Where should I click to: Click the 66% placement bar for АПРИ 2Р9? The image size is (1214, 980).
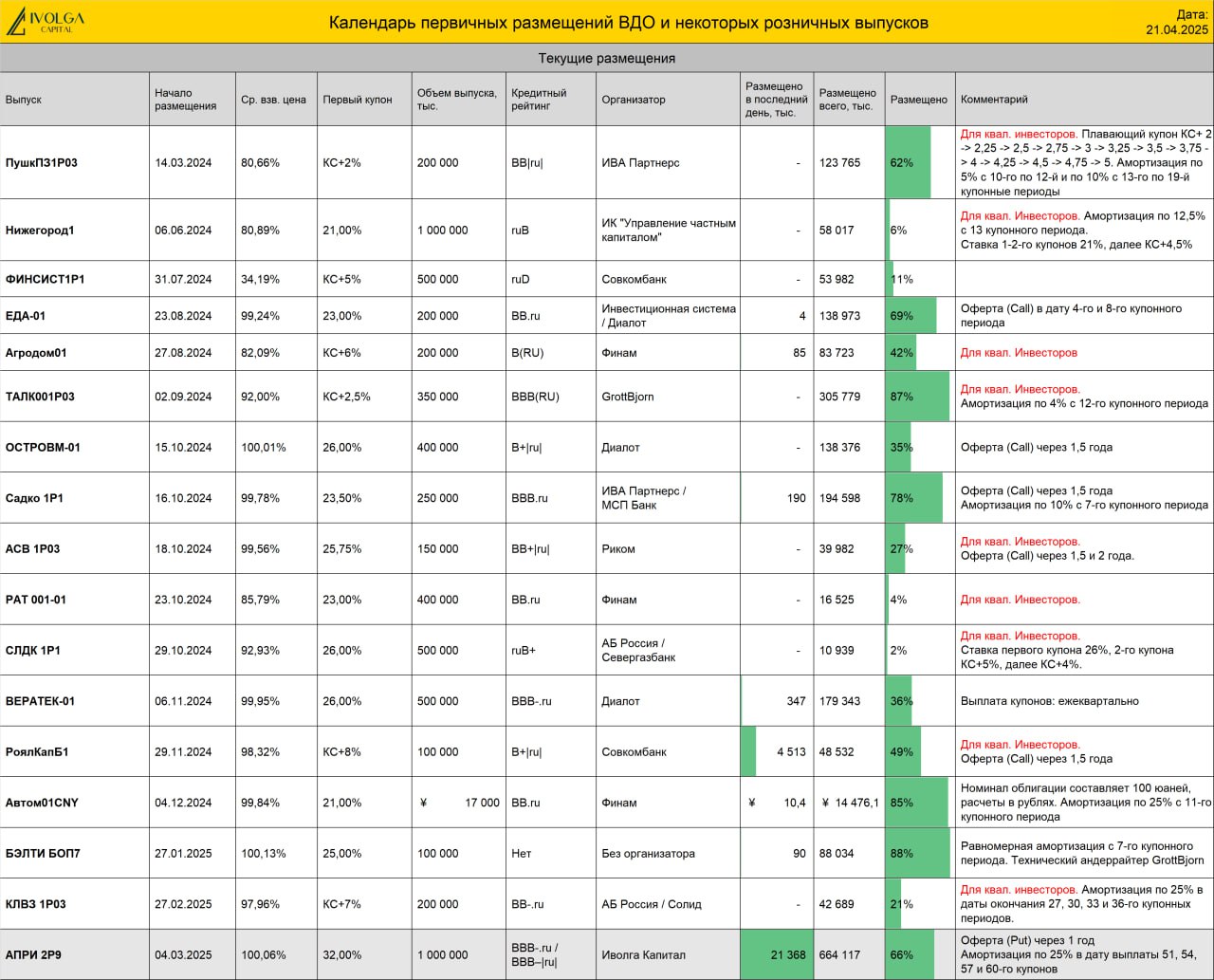point(910,955)
